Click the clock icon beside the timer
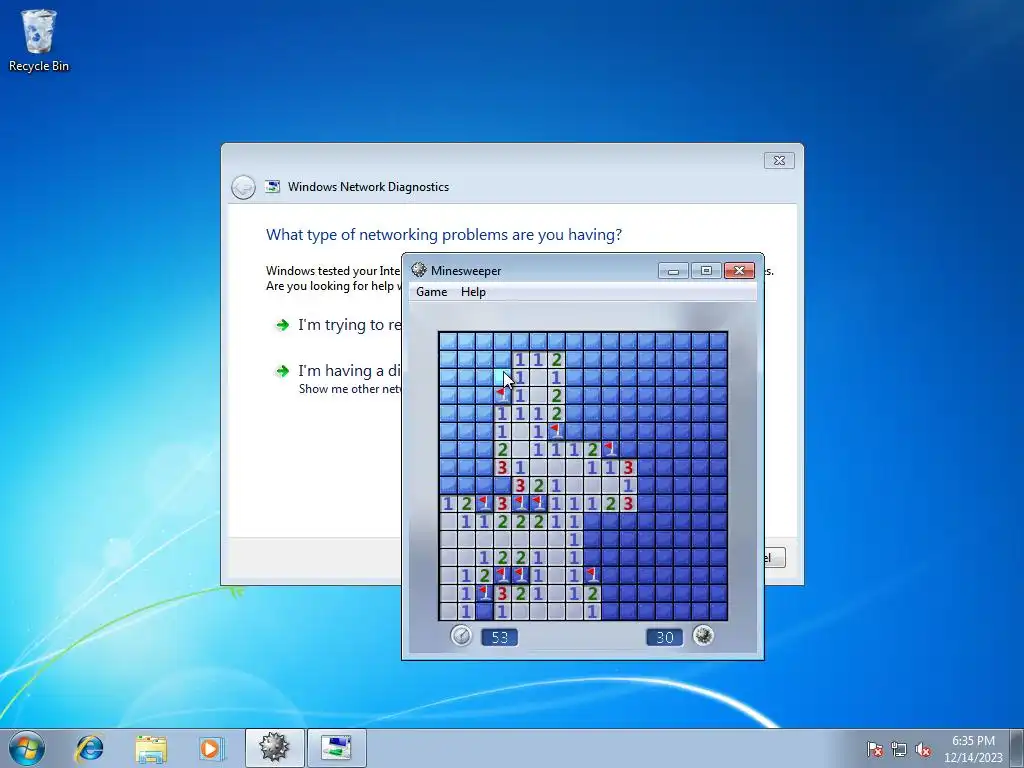The image size is (1024, 768). (x=461, y=635)
